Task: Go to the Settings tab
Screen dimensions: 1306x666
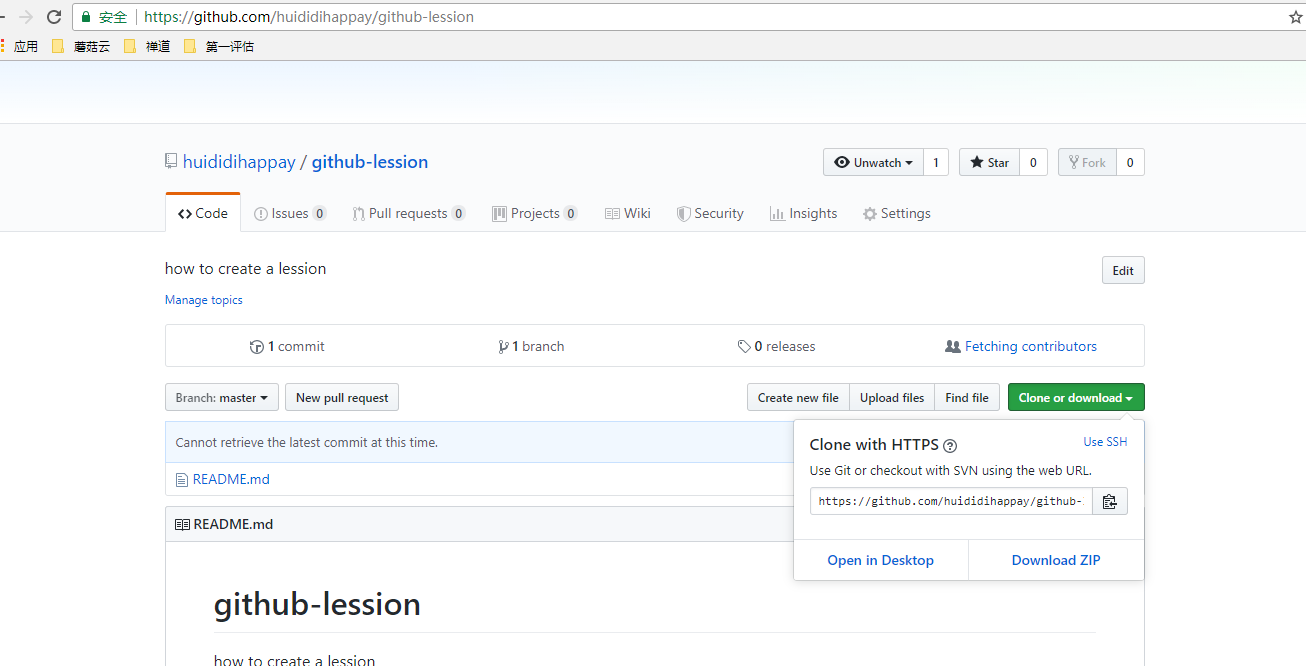Action: point(896,213)
